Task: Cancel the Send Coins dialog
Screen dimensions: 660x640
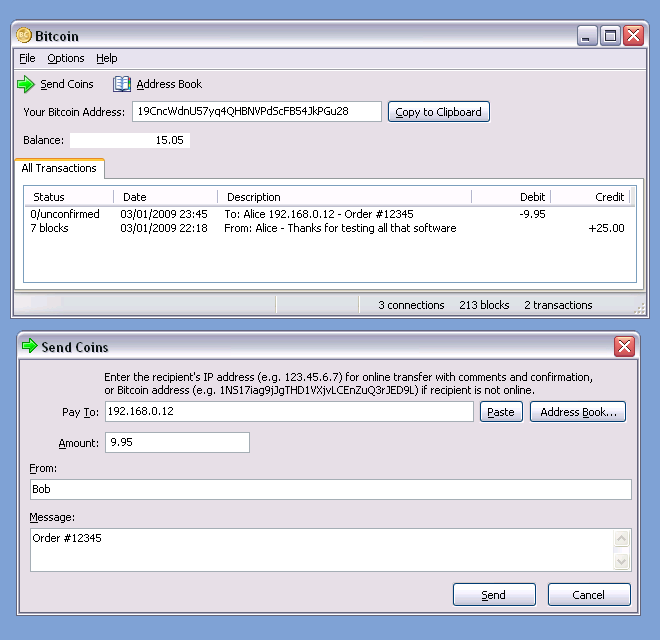Action: coord(589,595)
